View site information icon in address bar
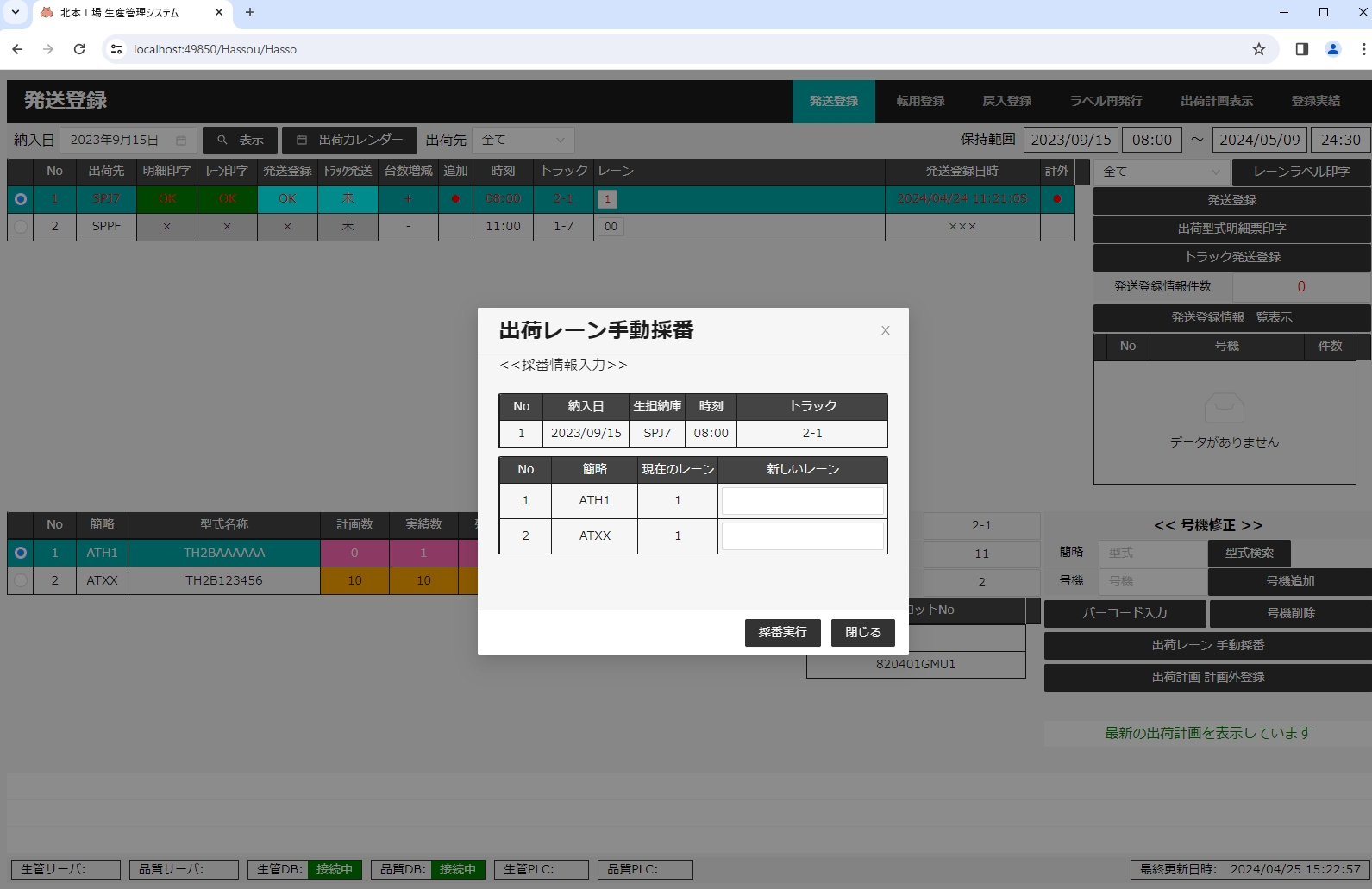This screenshot has width=1372, height=889. [116, 49]
